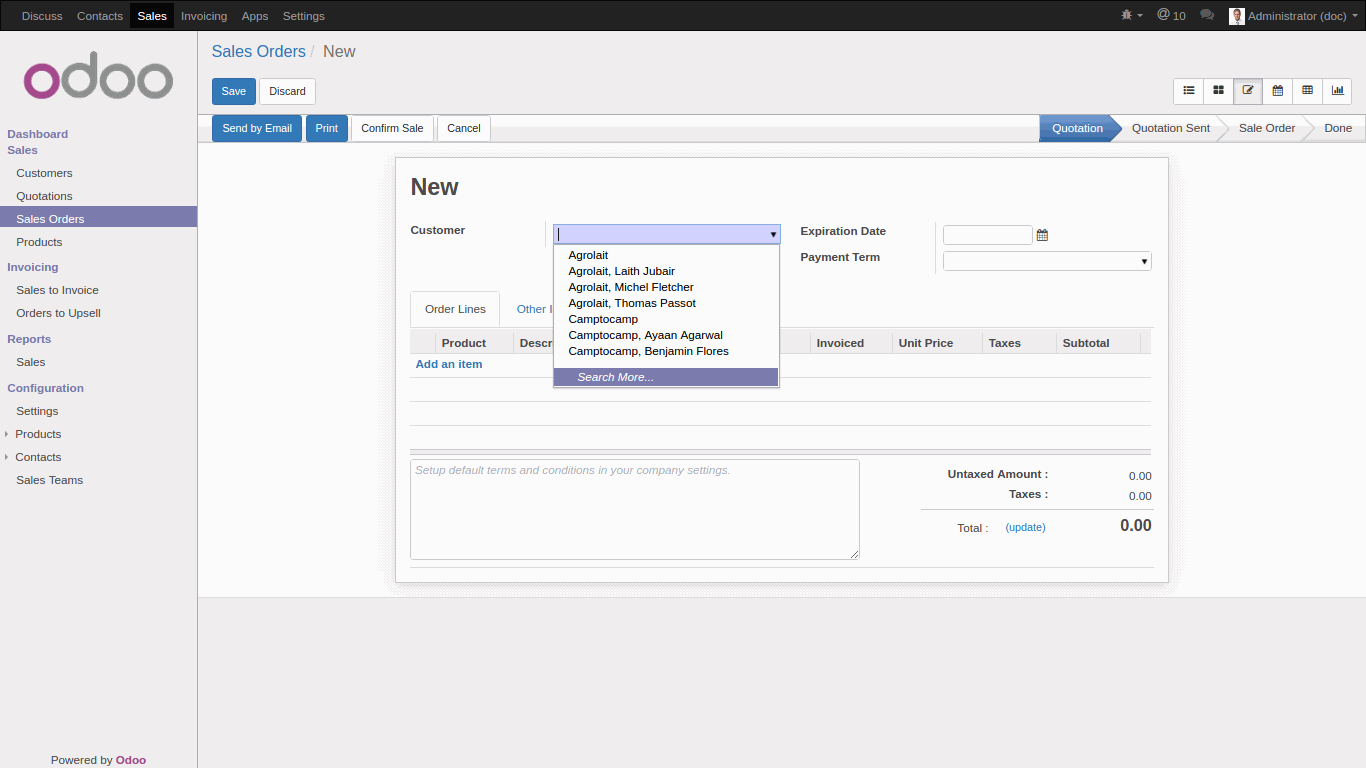1366x768 pixels.
Task: Open Products under Sales sidebar
Action: 39,242
